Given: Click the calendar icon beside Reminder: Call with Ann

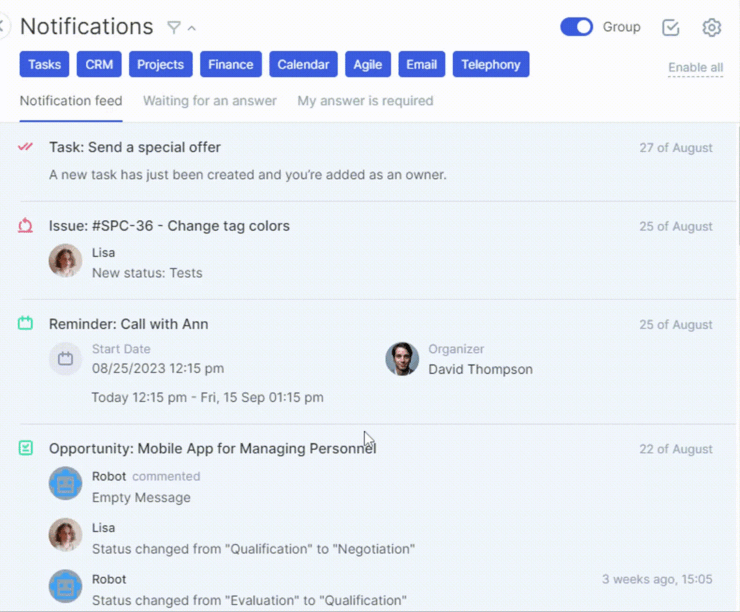Looking at the screenshot, I should pos(25,323).
